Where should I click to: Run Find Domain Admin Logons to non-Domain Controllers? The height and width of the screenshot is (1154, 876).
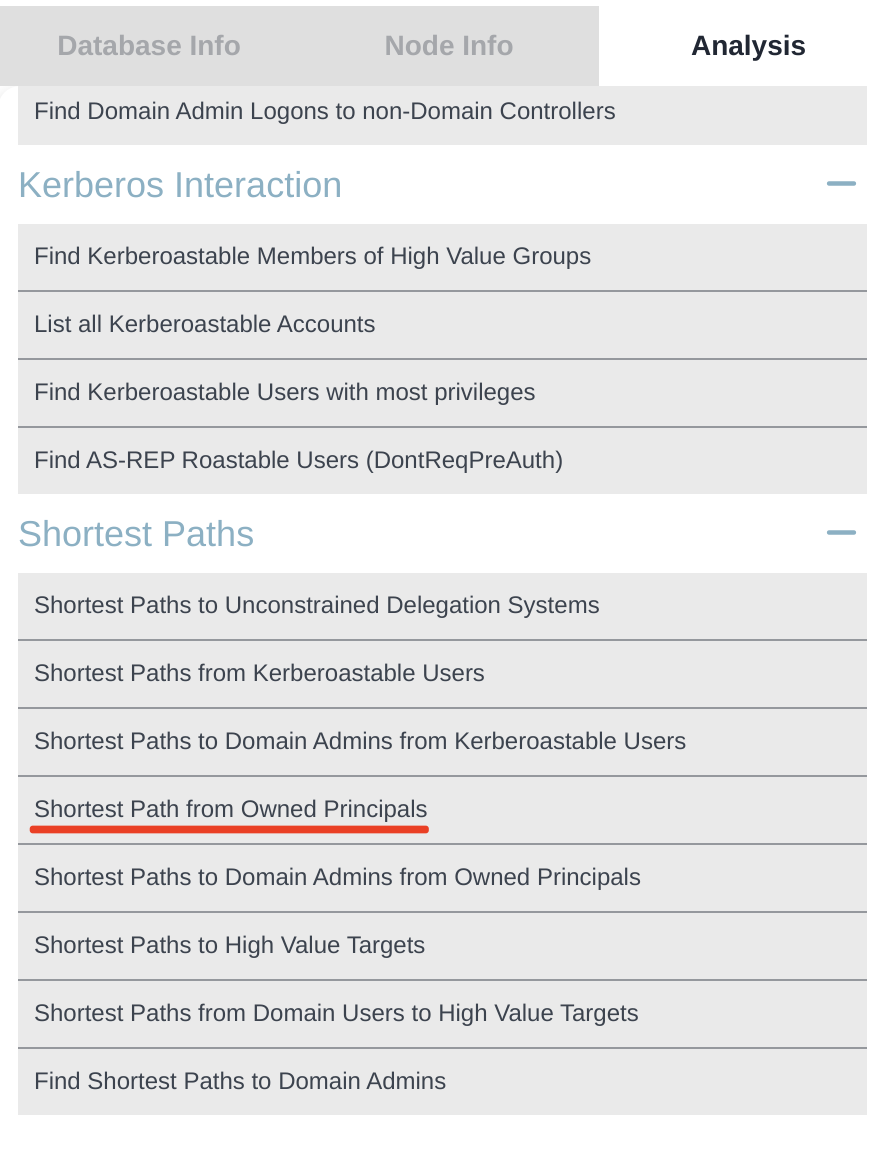click(x=324, y=111)
